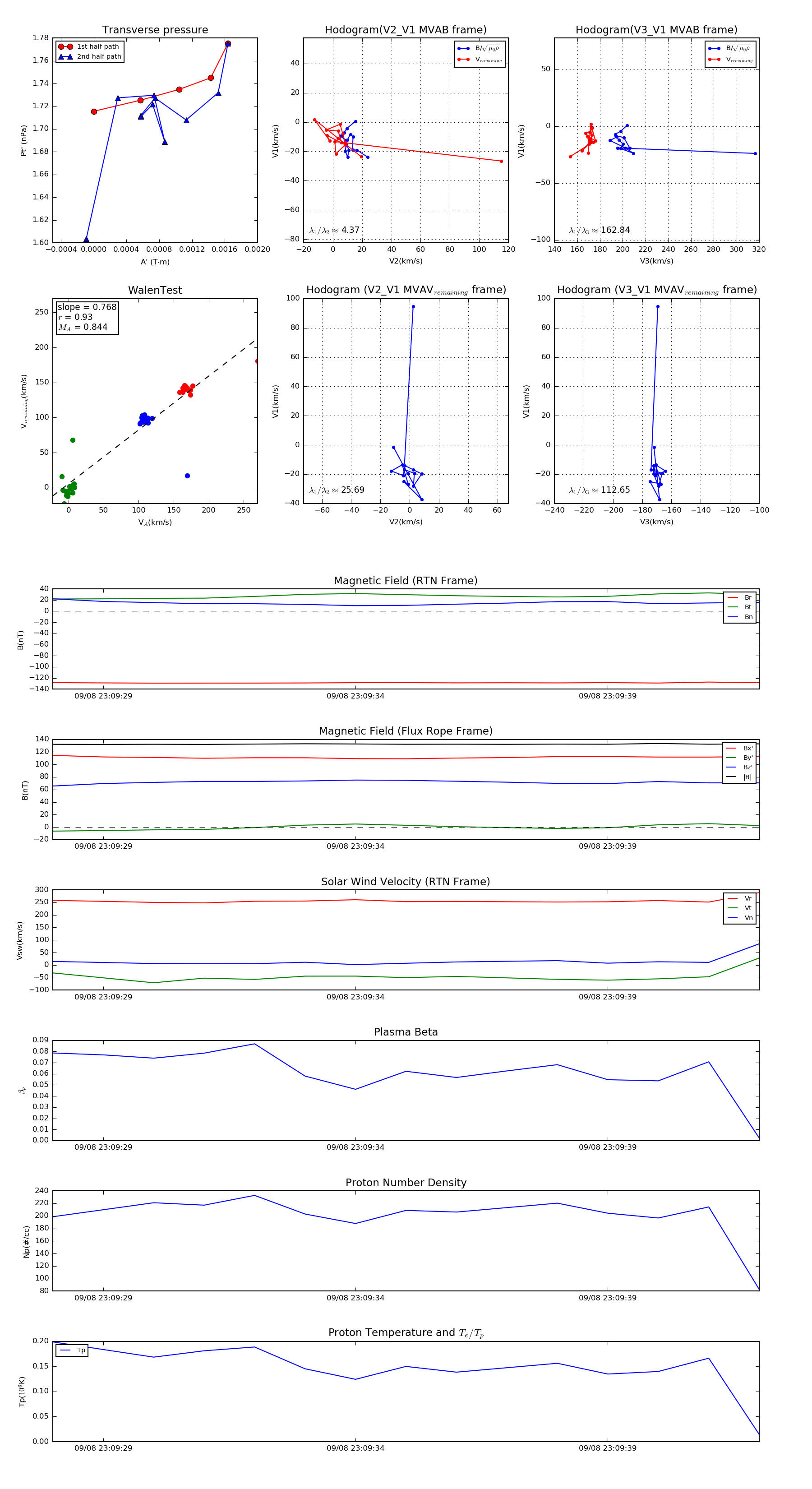This screenshot has height=1489, width=812.
Task: Click 'Magnetic Field (Flux Rope Frame)' title
Action: click(x=406, y=731)
